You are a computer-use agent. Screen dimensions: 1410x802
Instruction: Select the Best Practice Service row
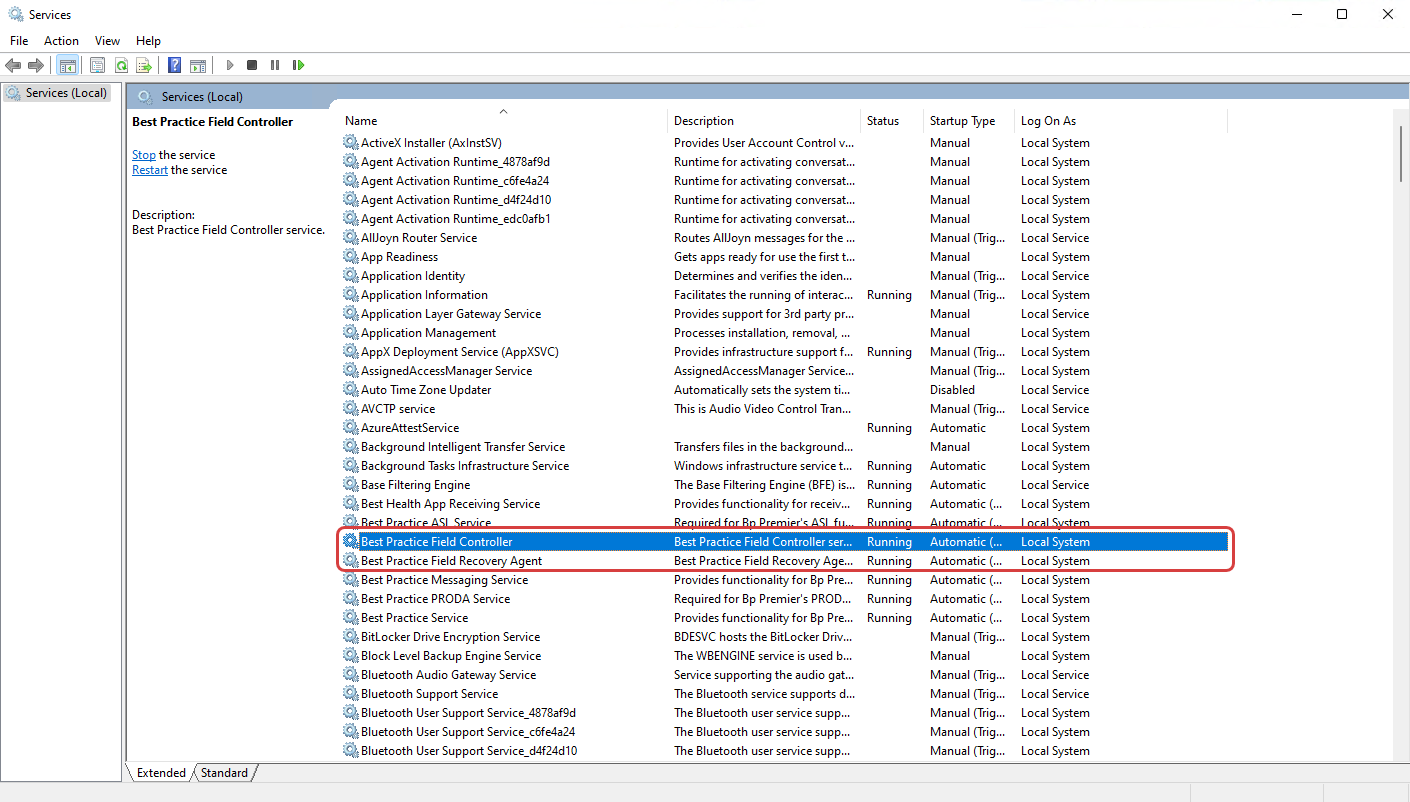[x=785, y=618]
